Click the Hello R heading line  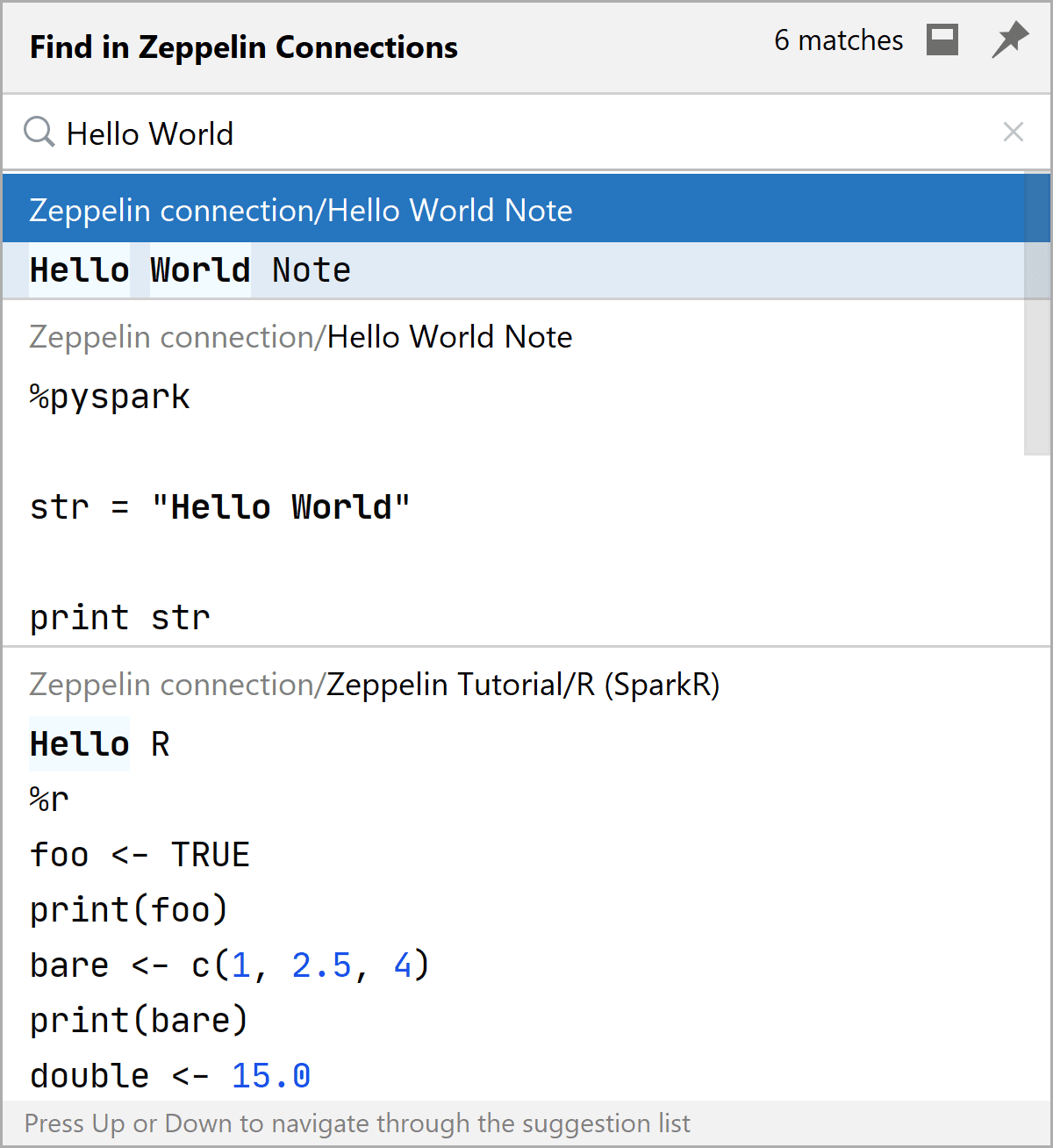[100, 744]
